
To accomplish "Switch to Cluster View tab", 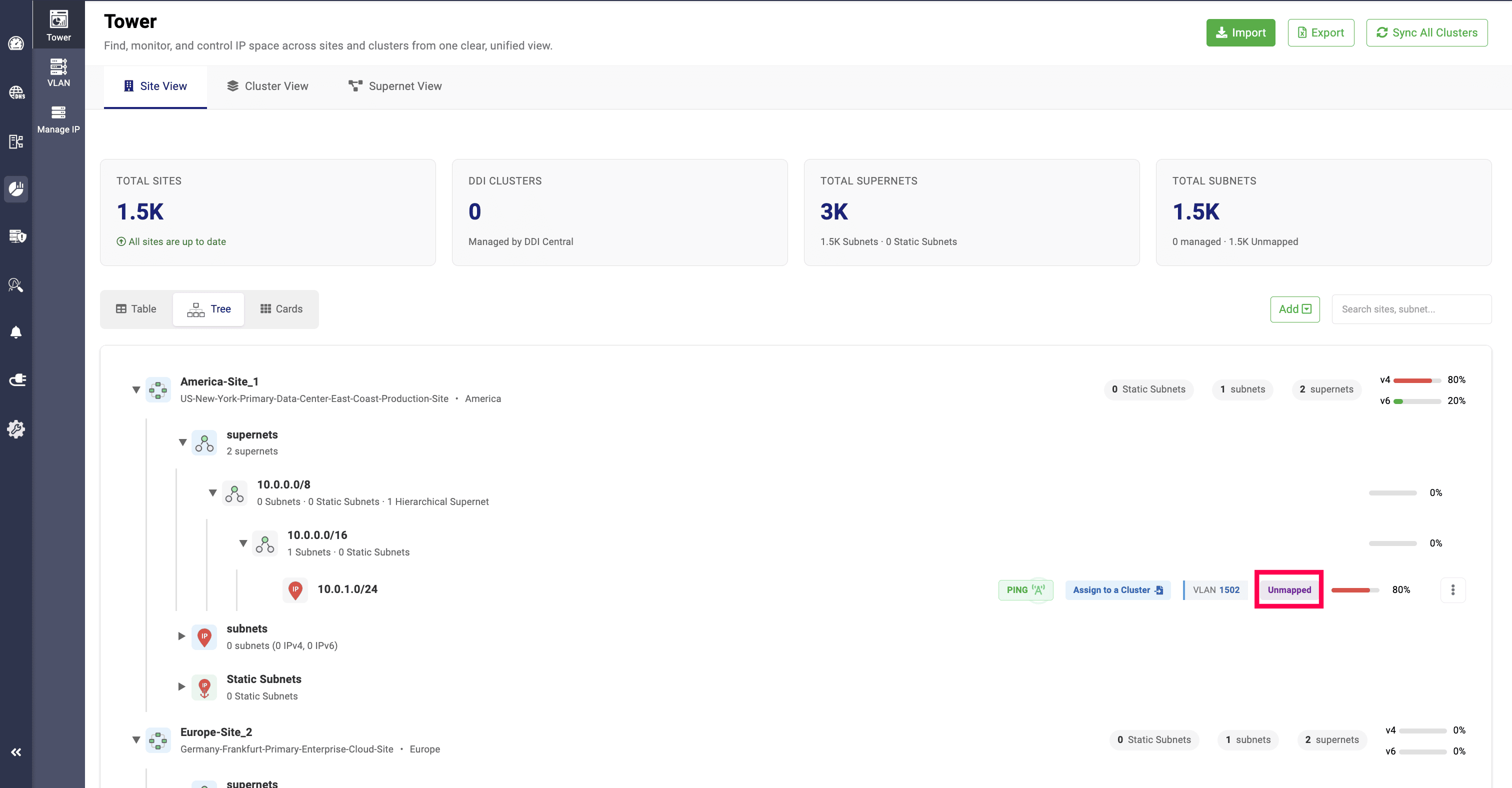I will pyautogui.click(x=267, y=86).
